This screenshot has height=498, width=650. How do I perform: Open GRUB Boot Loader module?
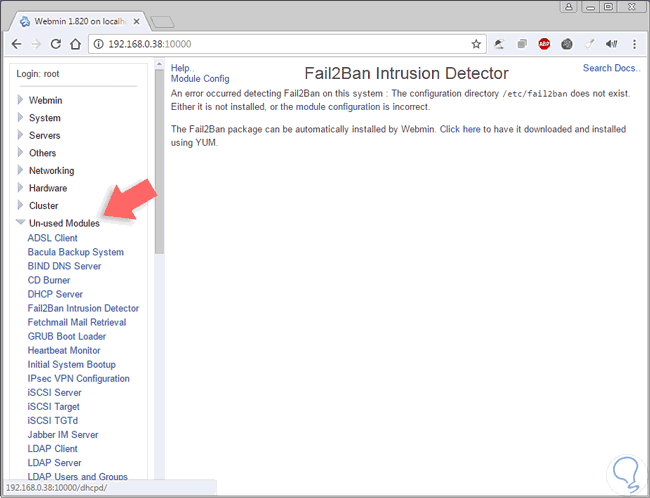[x=67, y=337]
